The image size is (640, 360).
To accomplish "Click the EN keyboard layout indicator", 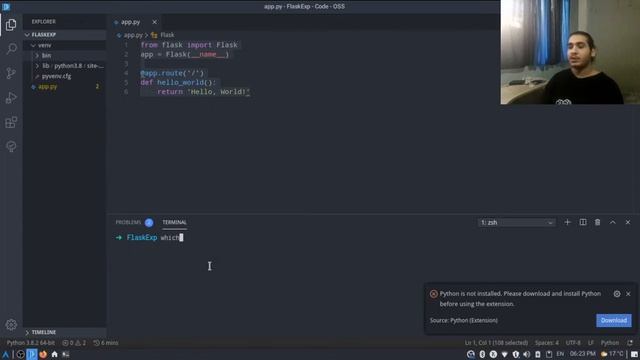I will pyautogui.click(x=560, y=354).
